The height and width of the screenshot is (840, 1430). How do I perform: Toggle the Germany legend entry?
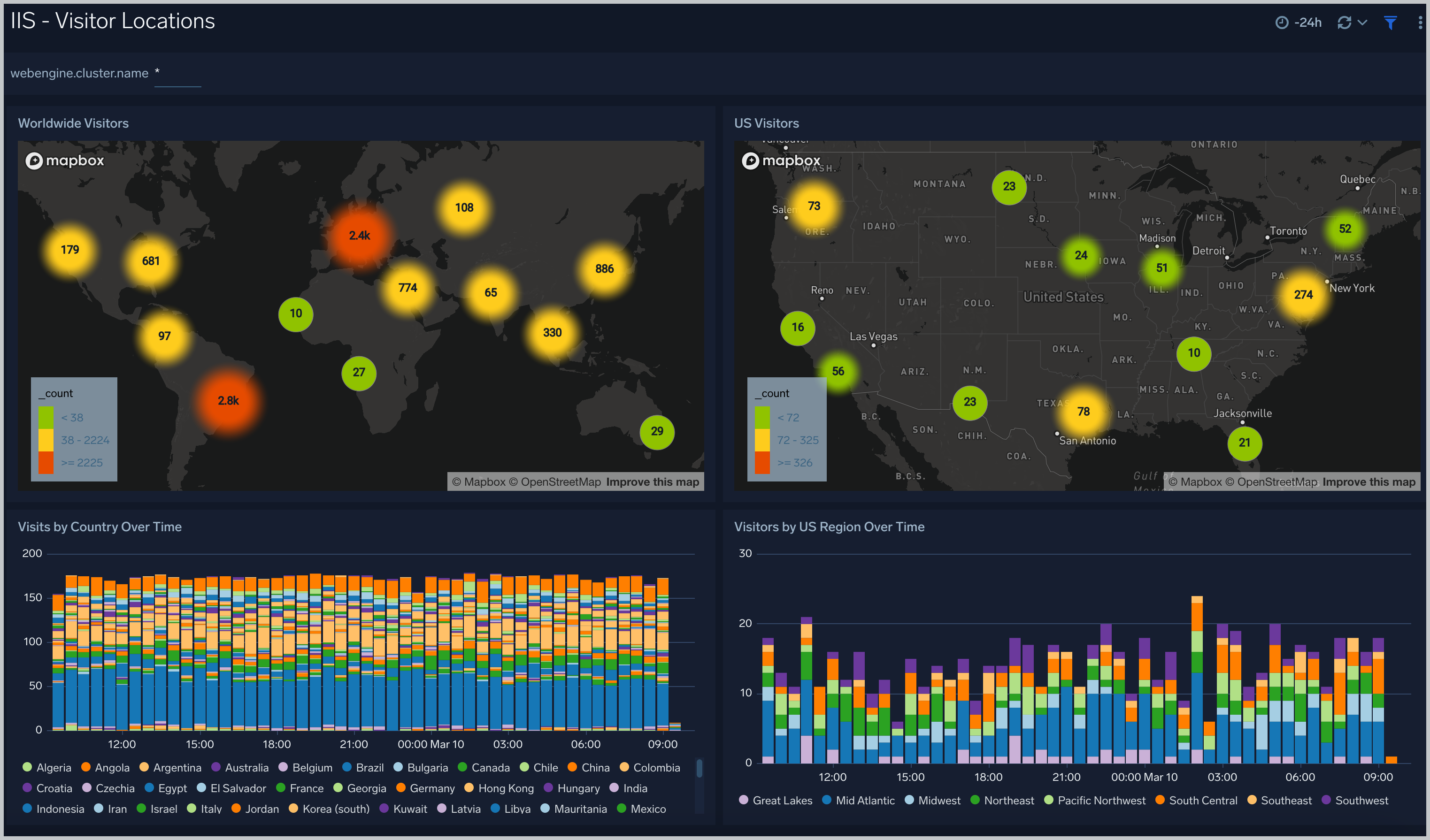[425, 788]
